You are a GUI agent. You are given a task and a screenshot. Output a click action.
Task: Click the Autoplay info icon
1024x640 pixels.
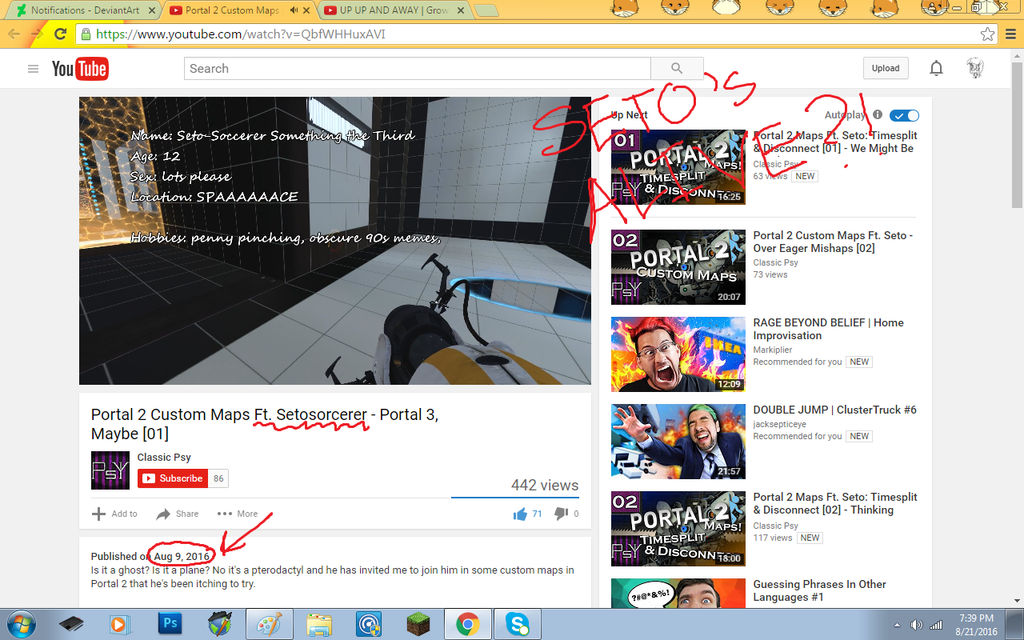coord(878,115)
